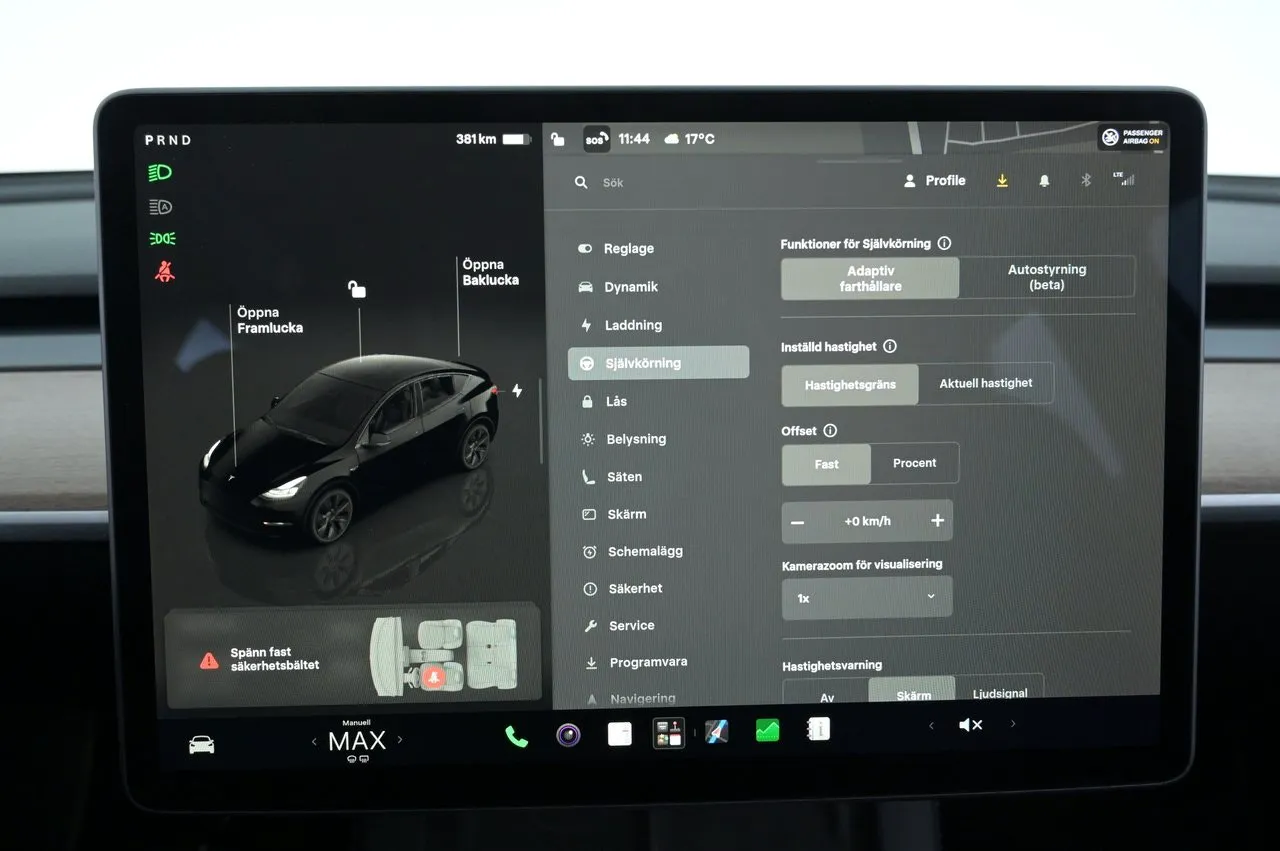
Task: Tap the LTE signal strength icon
Action: pos(1124,180)
